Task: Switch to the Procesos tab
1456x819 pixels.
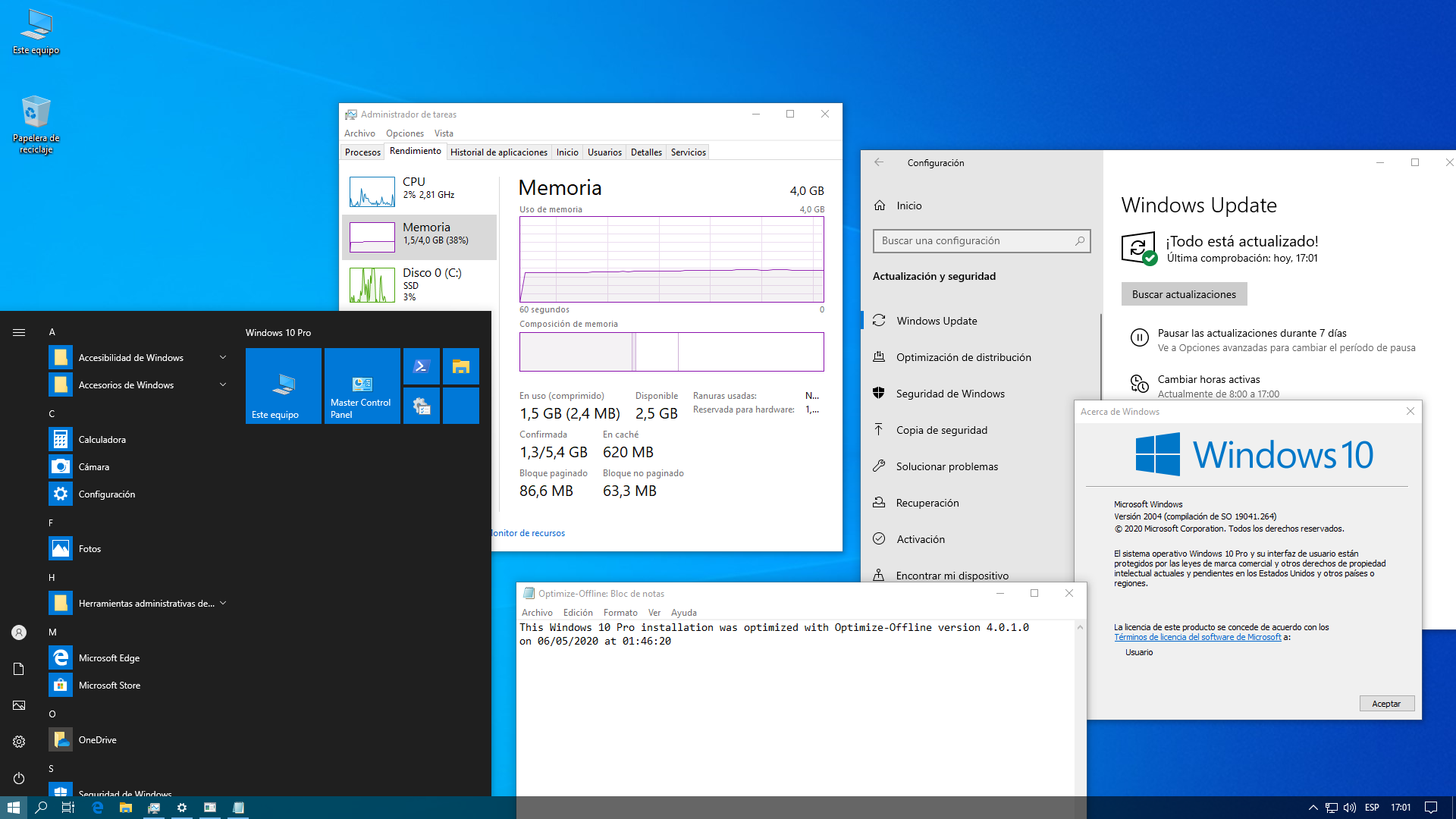Action: pyautogui.click(x=362, y=152)
